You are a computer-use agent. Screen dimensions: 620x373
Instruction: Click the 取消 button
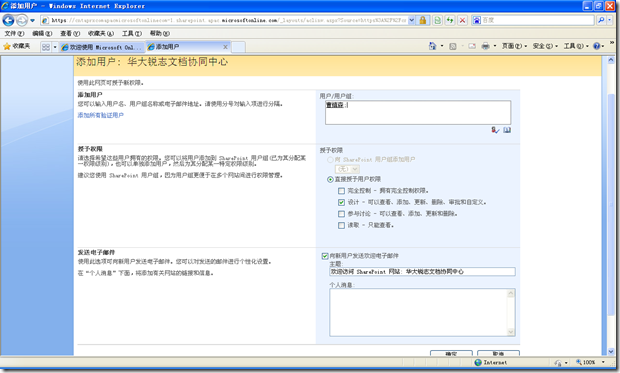coord(498,353)
